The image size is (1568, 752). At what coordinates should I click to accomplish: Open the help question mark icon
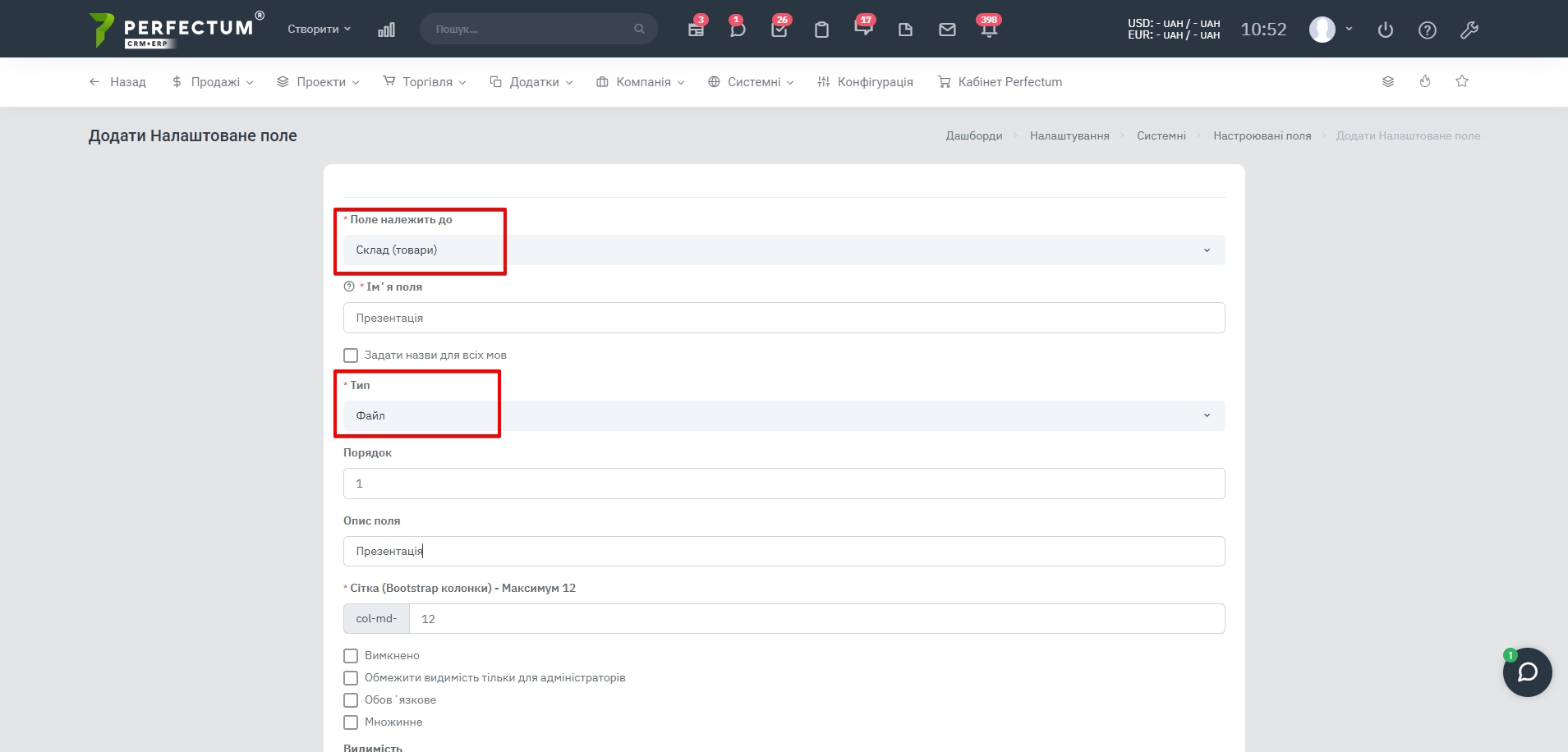click(1428, 30)
